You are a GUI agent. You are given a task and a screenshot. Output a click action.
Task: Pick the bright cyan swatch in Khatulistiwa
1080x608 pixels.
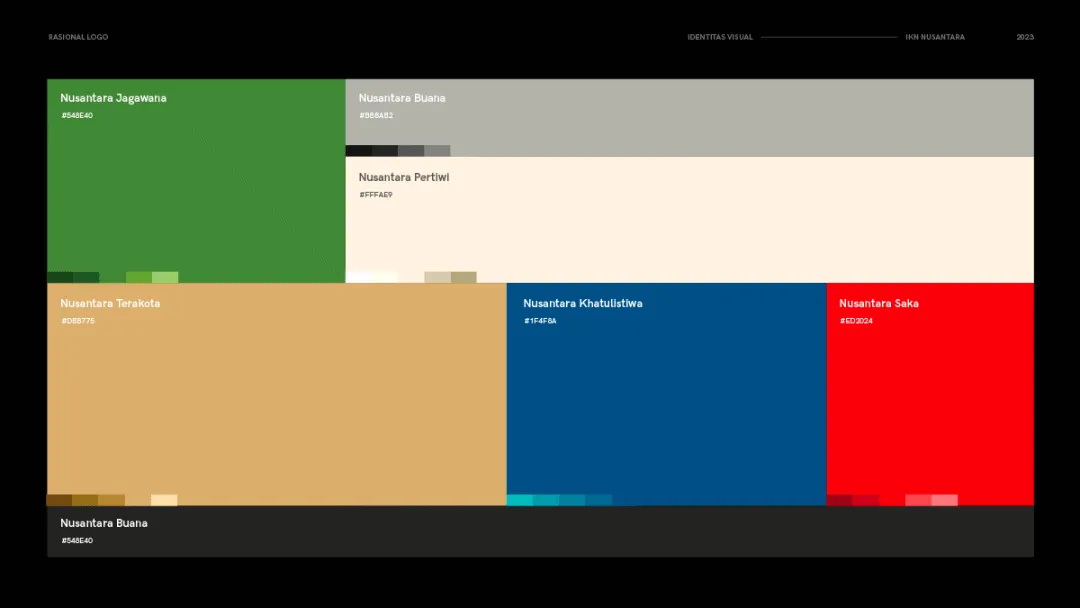(x=520, y=500)
